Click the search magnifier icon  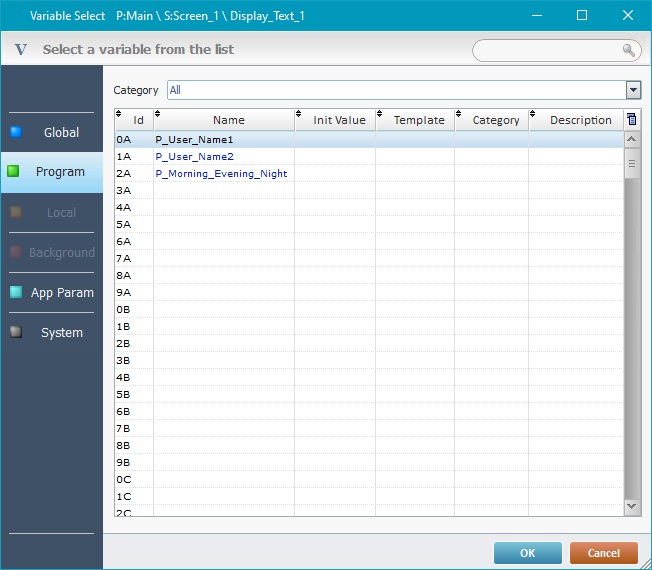point(628,49)
